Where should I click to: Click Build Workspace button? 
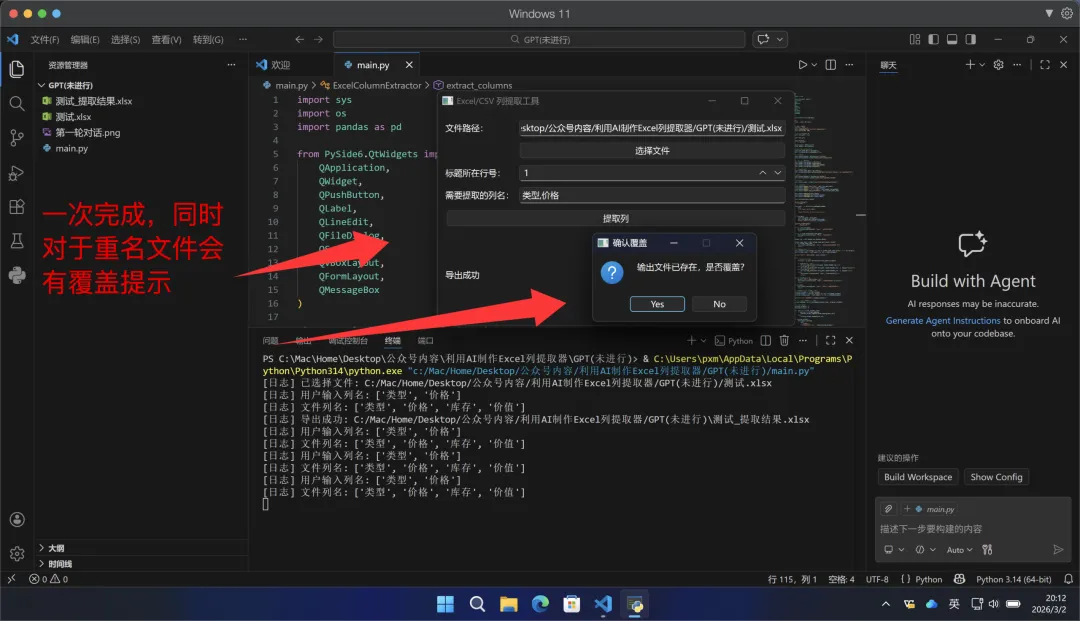pyautogui.click(x=917, y=476)
